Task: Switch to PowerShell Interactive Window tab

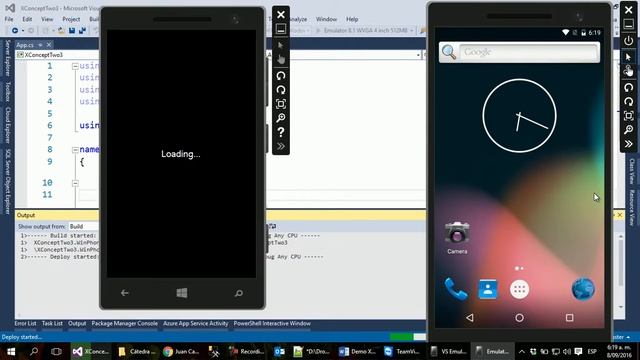Action: (272, 324)
